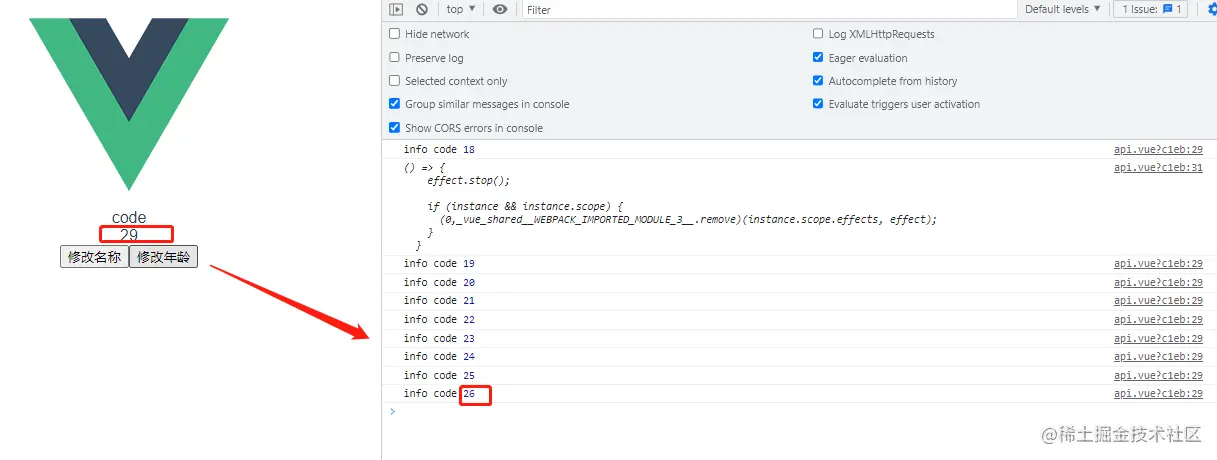The height and width of the screenshot is (460, 1217).
Task: Open source link for info code 23
Action: coord(1158,339)
